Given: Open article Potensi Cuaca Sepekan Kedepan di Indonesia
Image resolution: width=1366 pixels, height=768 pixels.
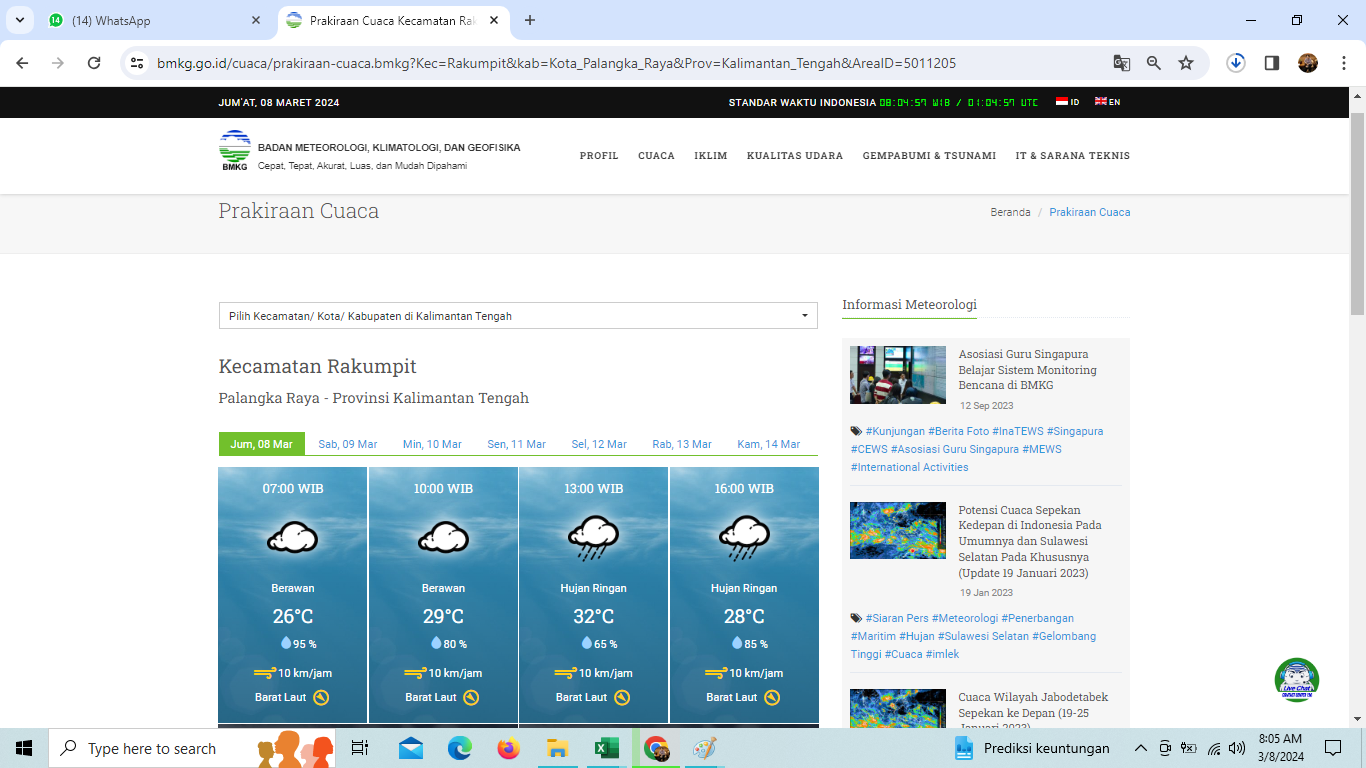Looking at the screenshot, I should (1030, 541).
